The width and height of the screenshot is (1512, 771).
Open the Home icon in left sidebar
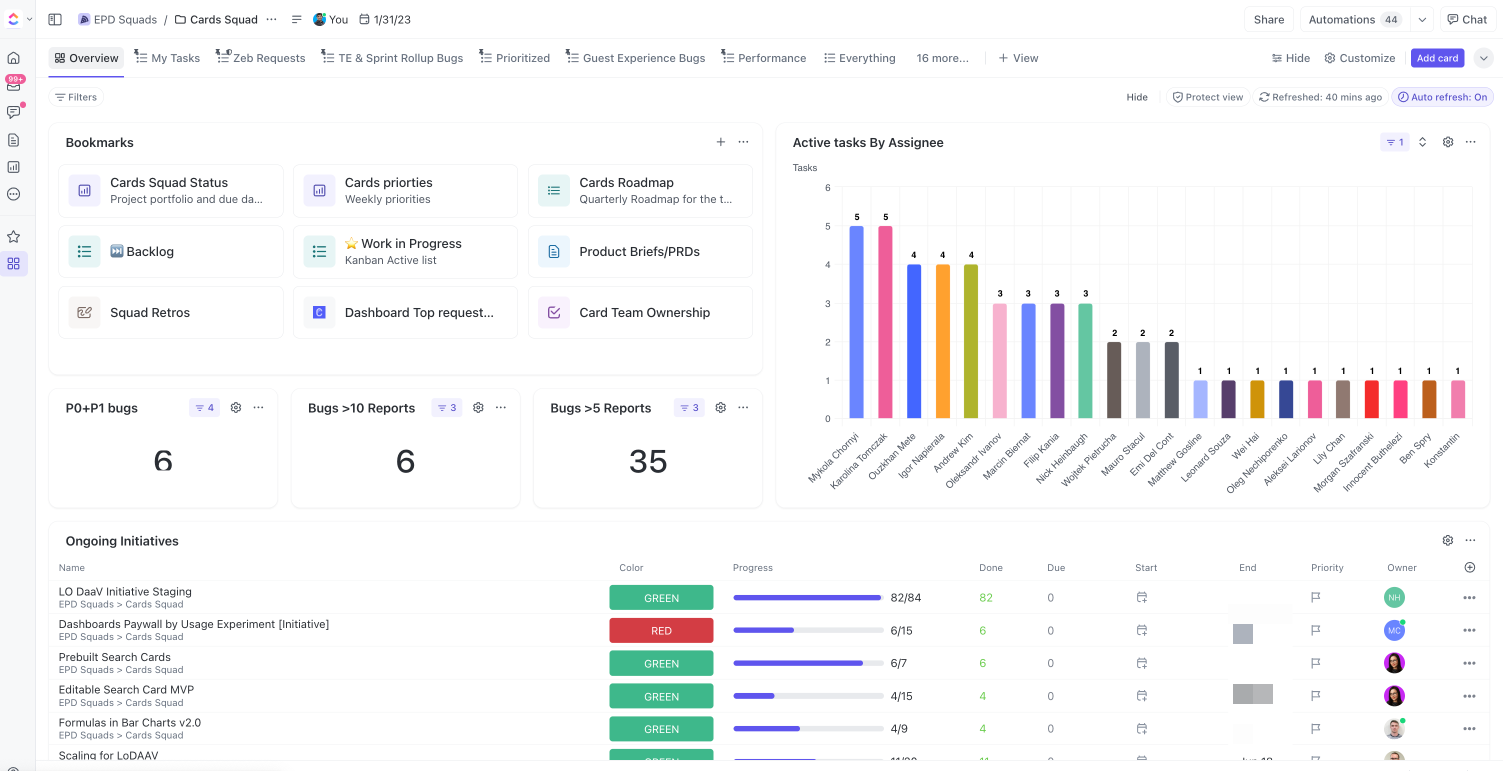pos(14,58)
